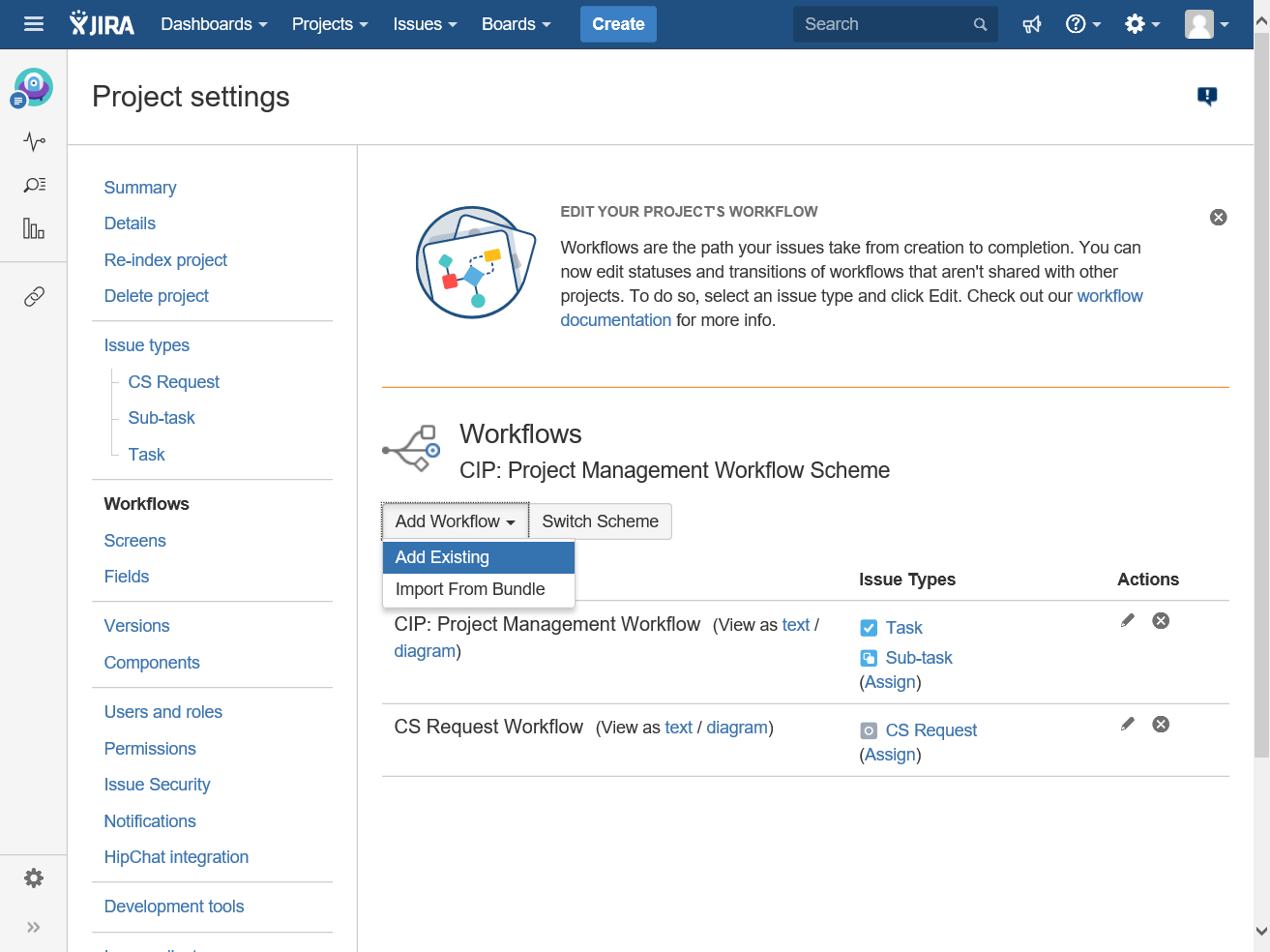Expand the sidebar with double chevron

[x=34, y=927]
